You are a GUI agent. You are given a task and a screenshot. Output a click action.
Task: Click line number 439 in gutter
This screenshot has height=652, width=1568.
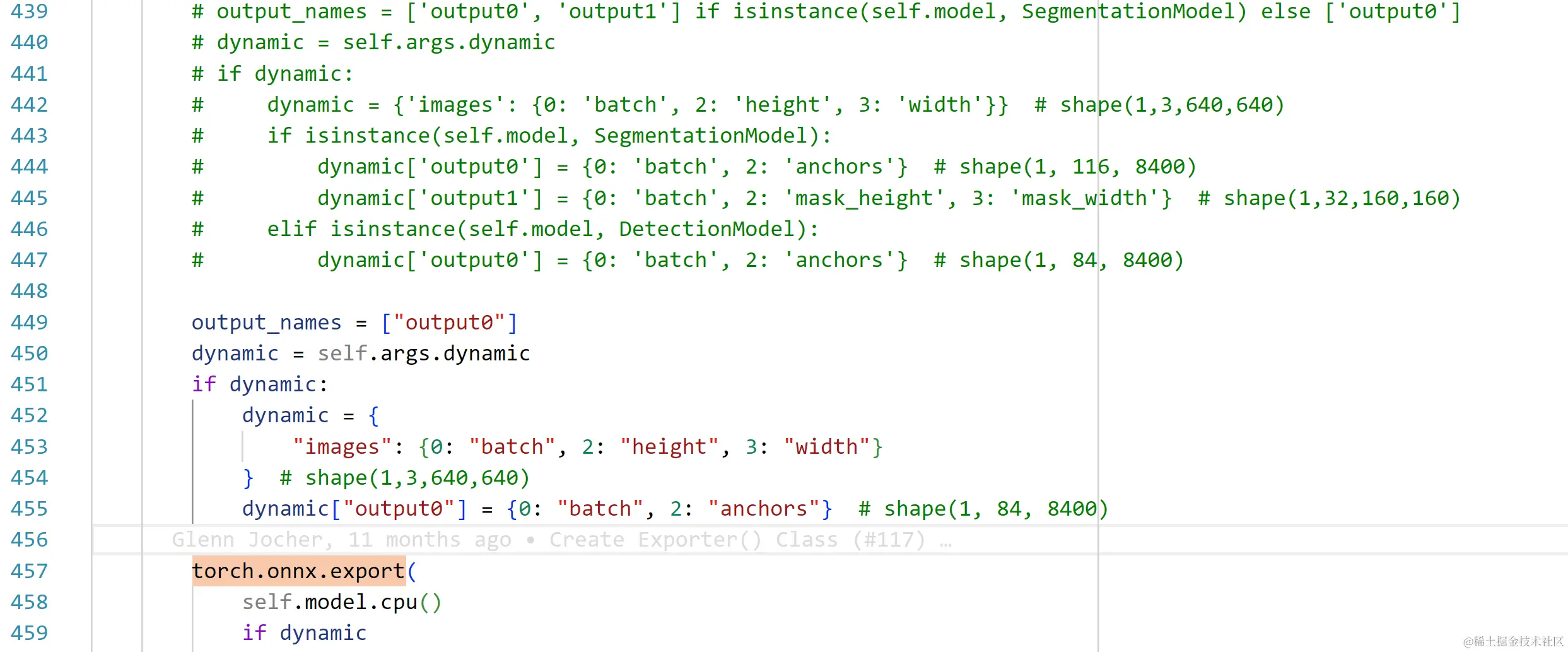point(29,11)
